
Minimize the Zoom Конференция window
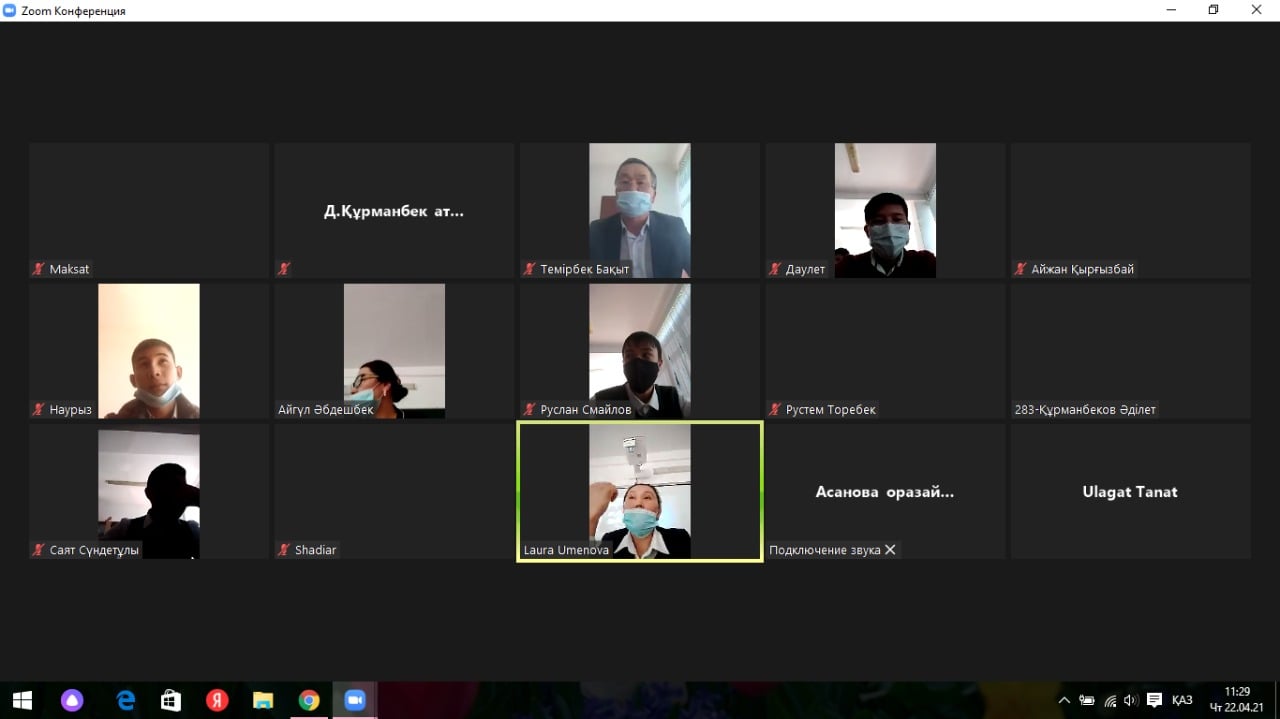click(x=1171, y=10)
